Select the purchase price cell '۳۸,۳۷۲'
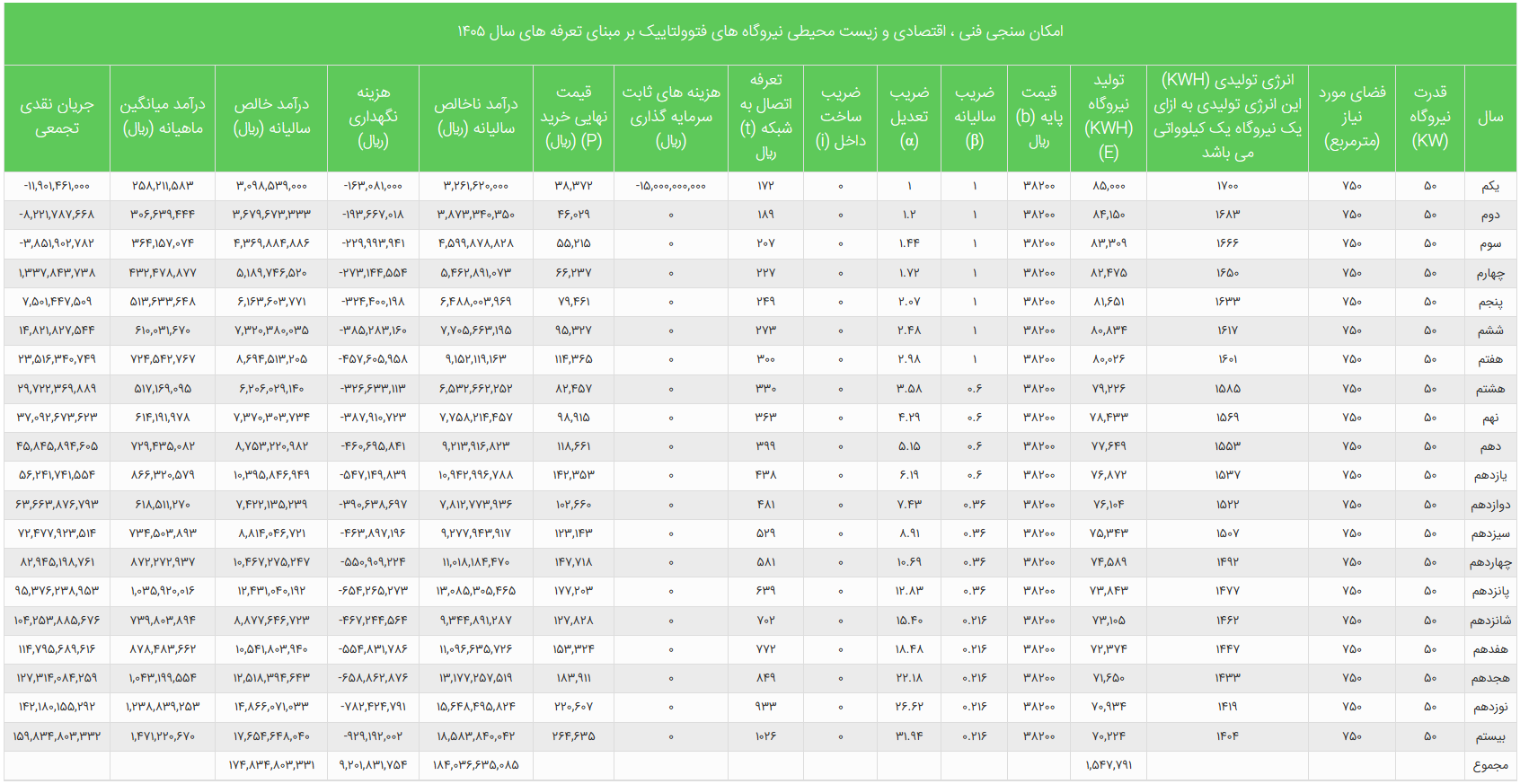Image resolution: width=1520 pixels, height=784 pixels. (573, 186)
